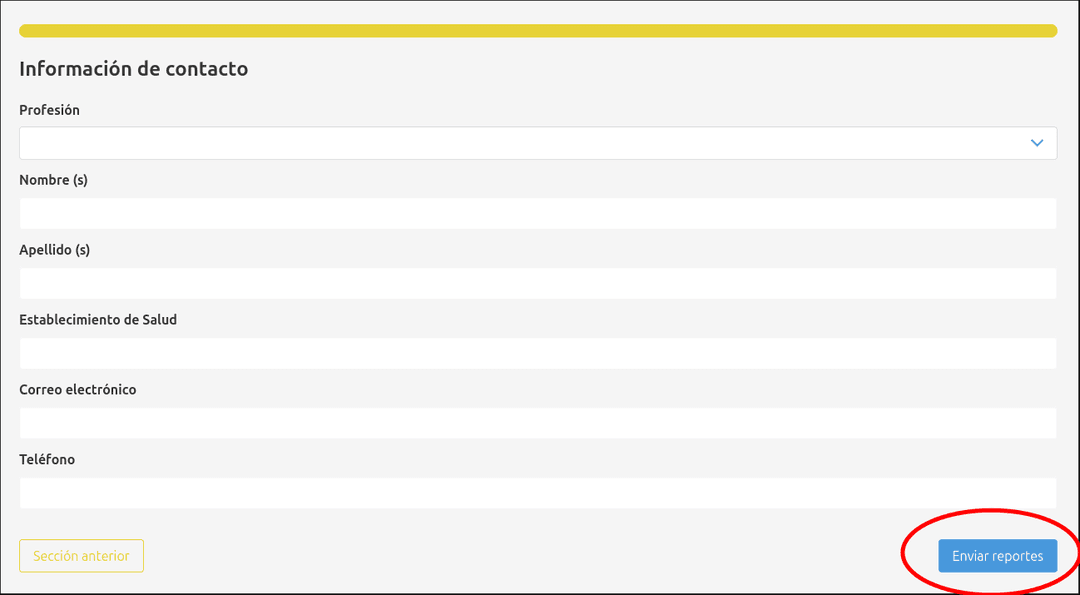
Task: Click the Sección anterior button
Action: point(81,556)
